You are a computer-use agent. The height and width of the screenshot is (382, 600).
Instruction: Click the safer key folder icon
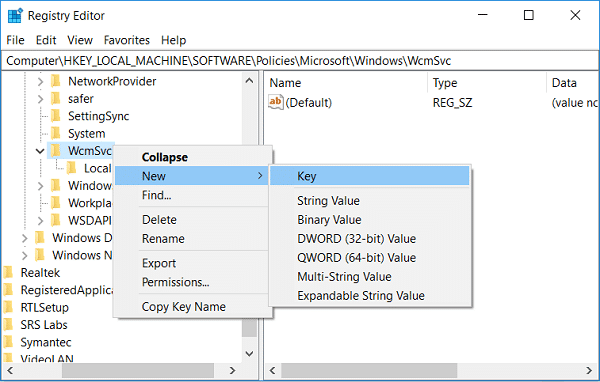(x=56, y=99)
